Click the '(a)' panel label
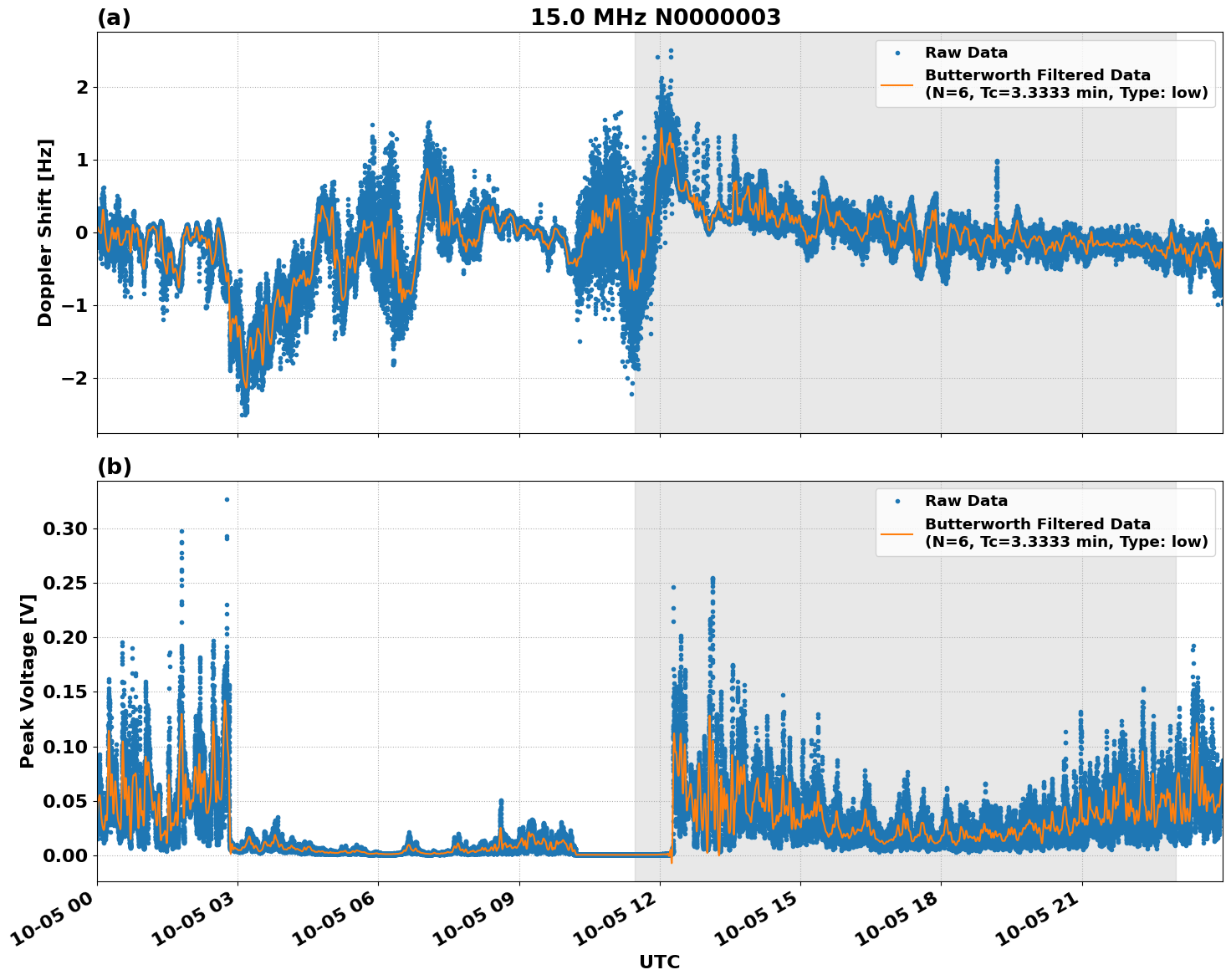Image resolution: width=1231 pixels, height=980 pixels. tap(114, 18)
